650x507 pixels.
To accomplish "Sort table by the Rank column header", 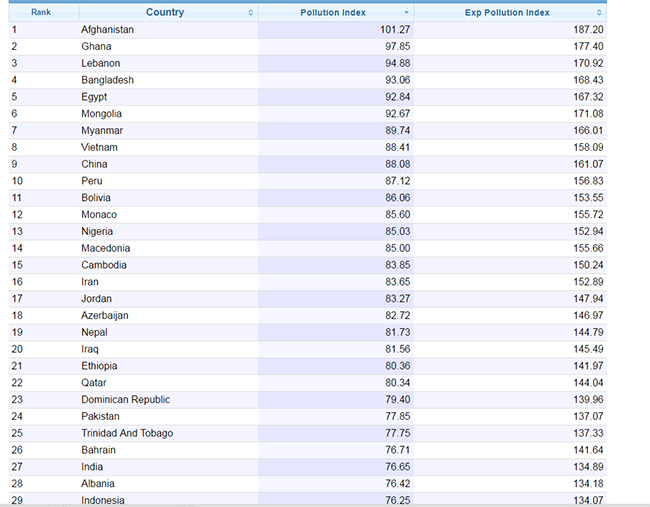I will click(x=41, y=13).
